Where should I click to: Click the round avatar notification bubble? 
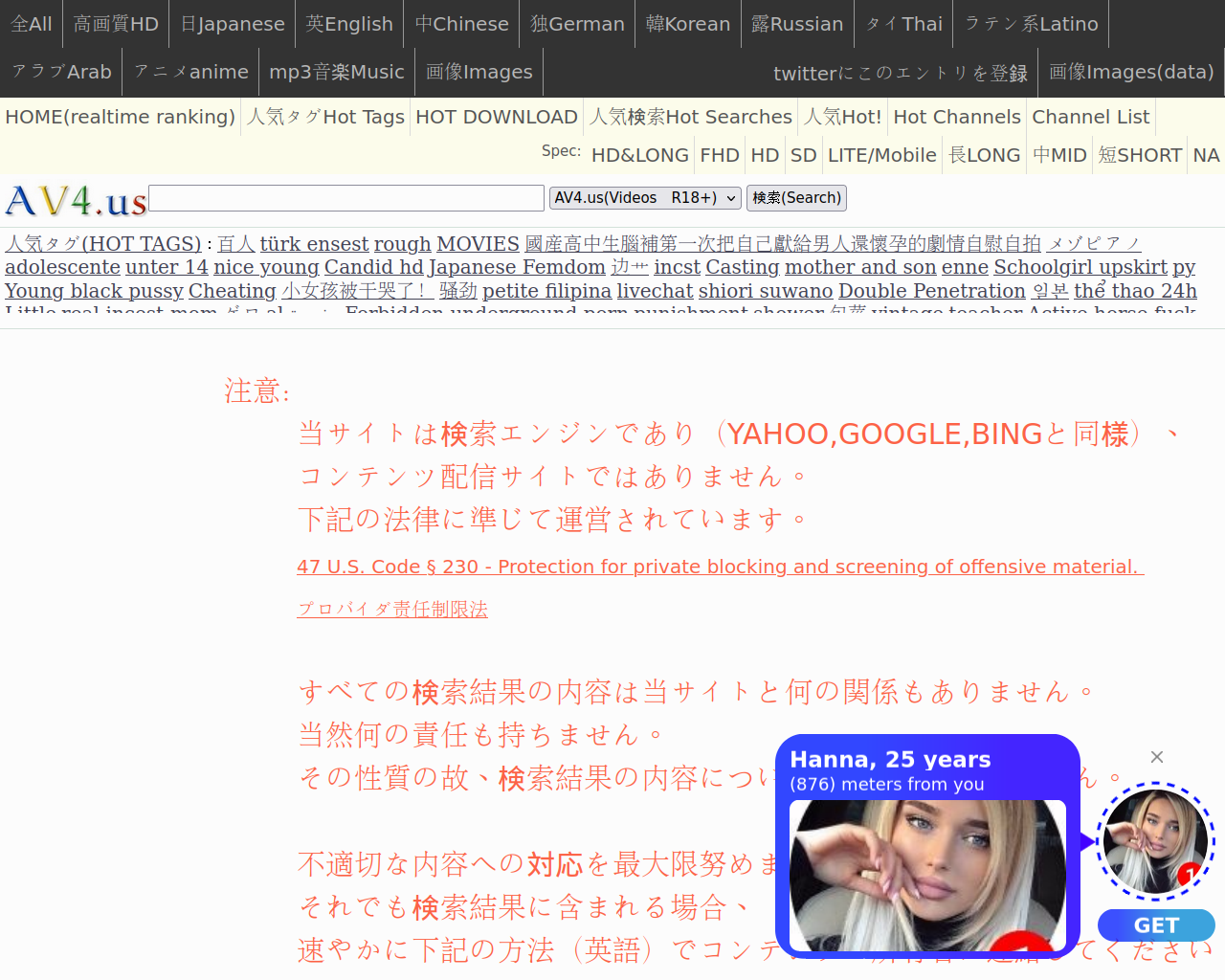[1155, 841]
